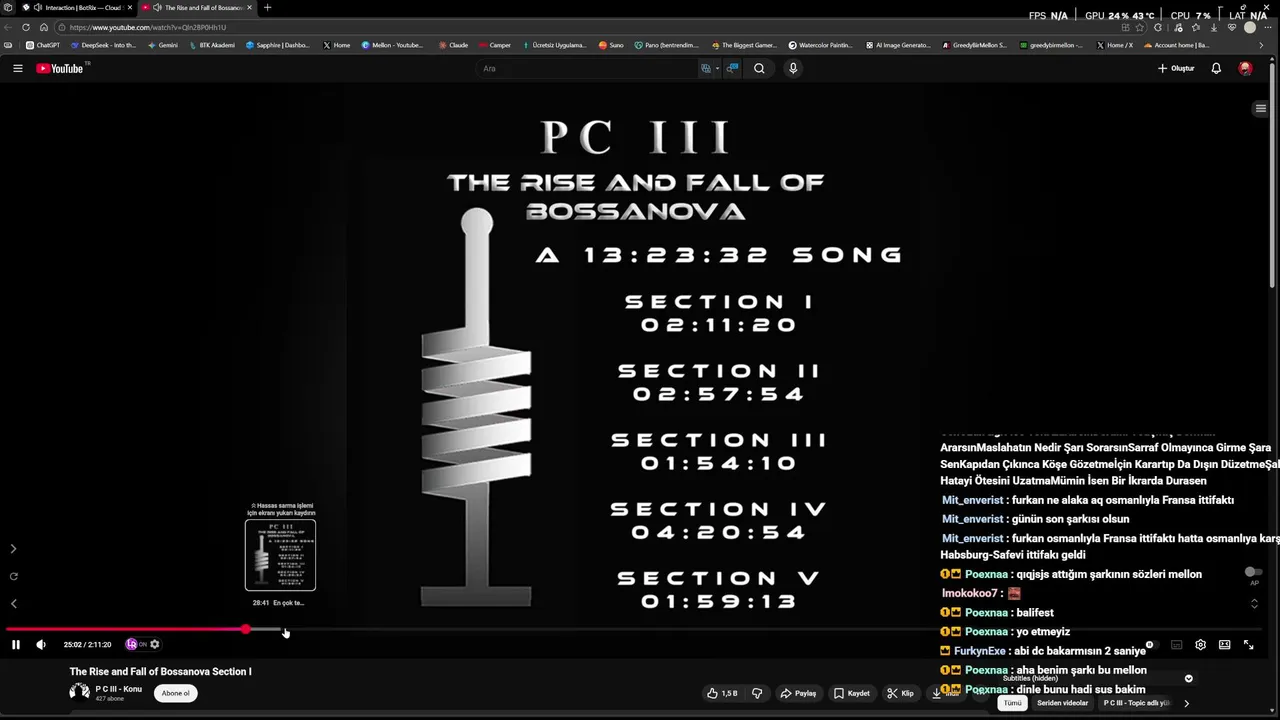The height and width of the screenshot is (720, 1280).
Task: Click the search magnifier button
Action: [x=759, y=68]
